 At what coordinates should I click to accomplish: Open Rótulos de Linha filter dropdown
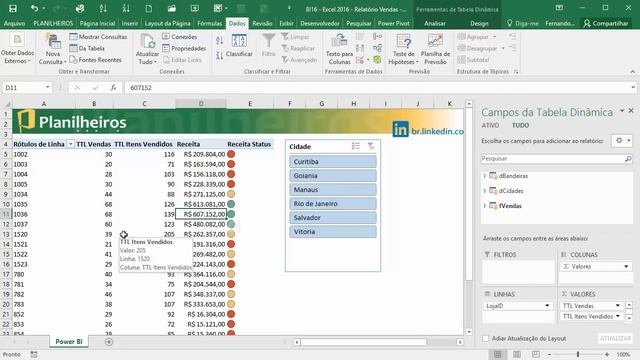tap(70, 144)
